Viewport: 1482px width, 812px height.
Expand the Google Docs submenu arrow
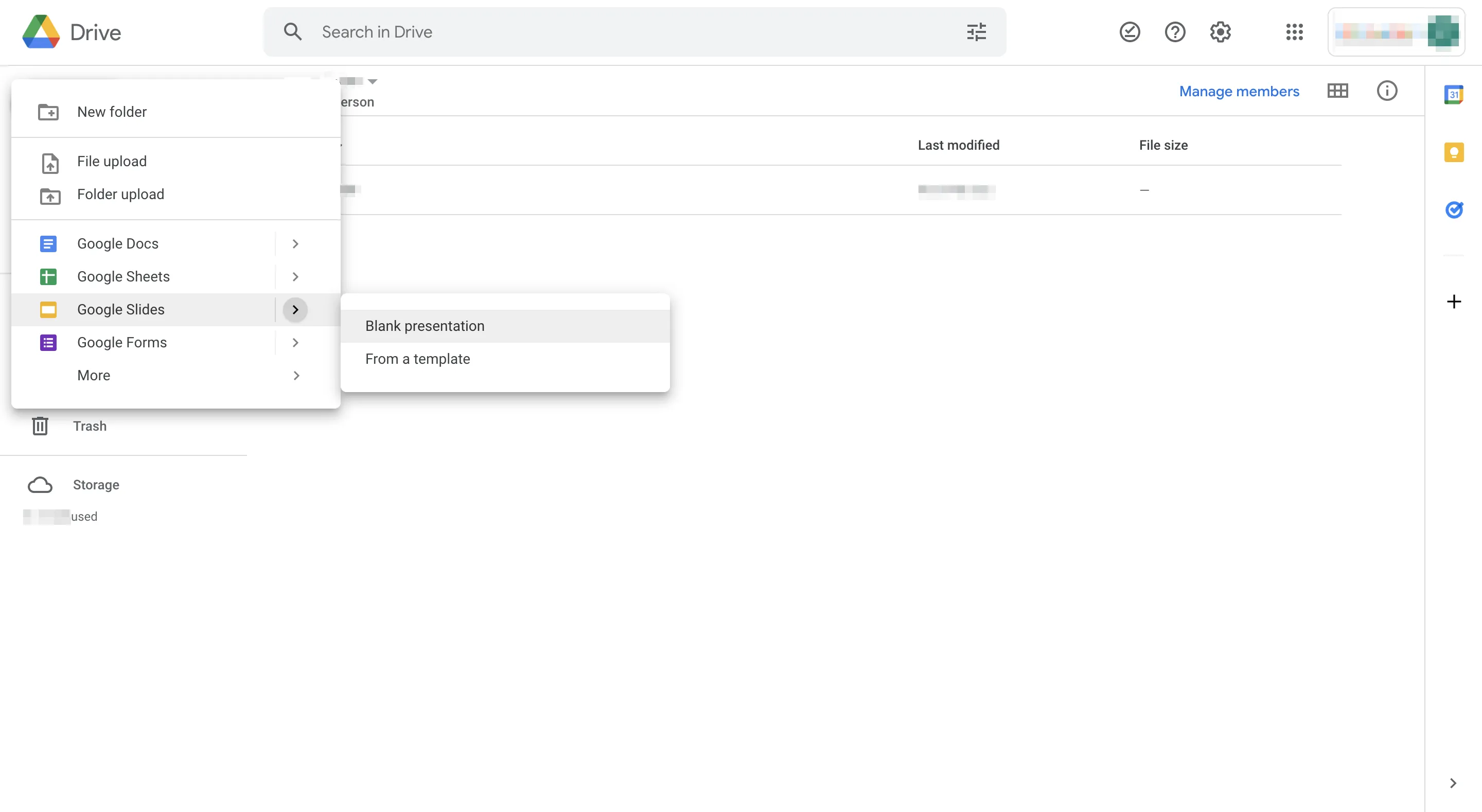pyautogui.click(x=295, y=244)
